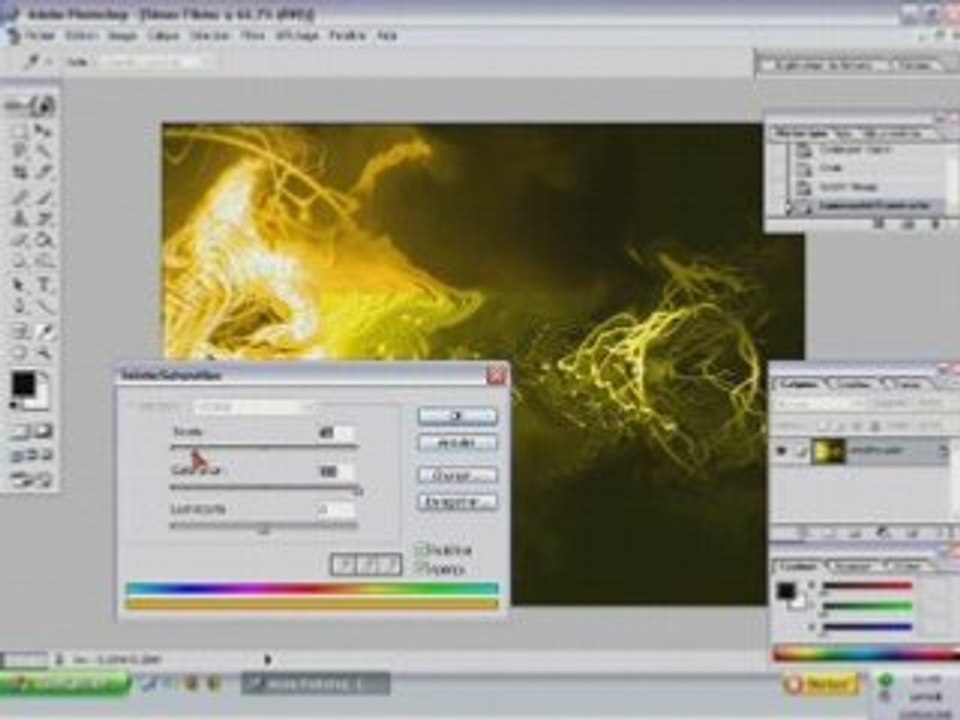The width and height of the screenshot is (960, 720).
Task: Open the status bar info arrow menu
Action: click(x=268, y=659)
